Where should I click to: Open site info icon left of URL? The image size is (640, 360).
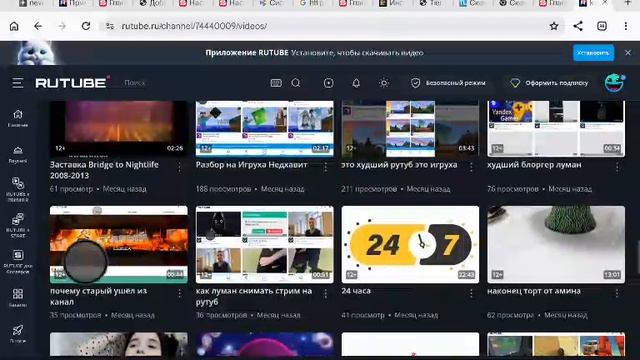[109, 26]
